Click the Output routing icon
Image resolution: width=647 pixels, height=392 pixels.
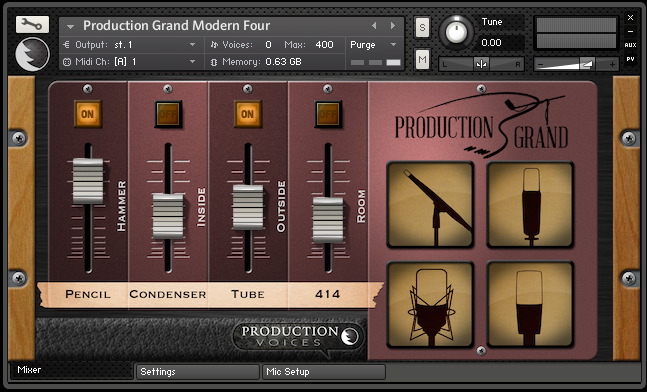point(66,45)
